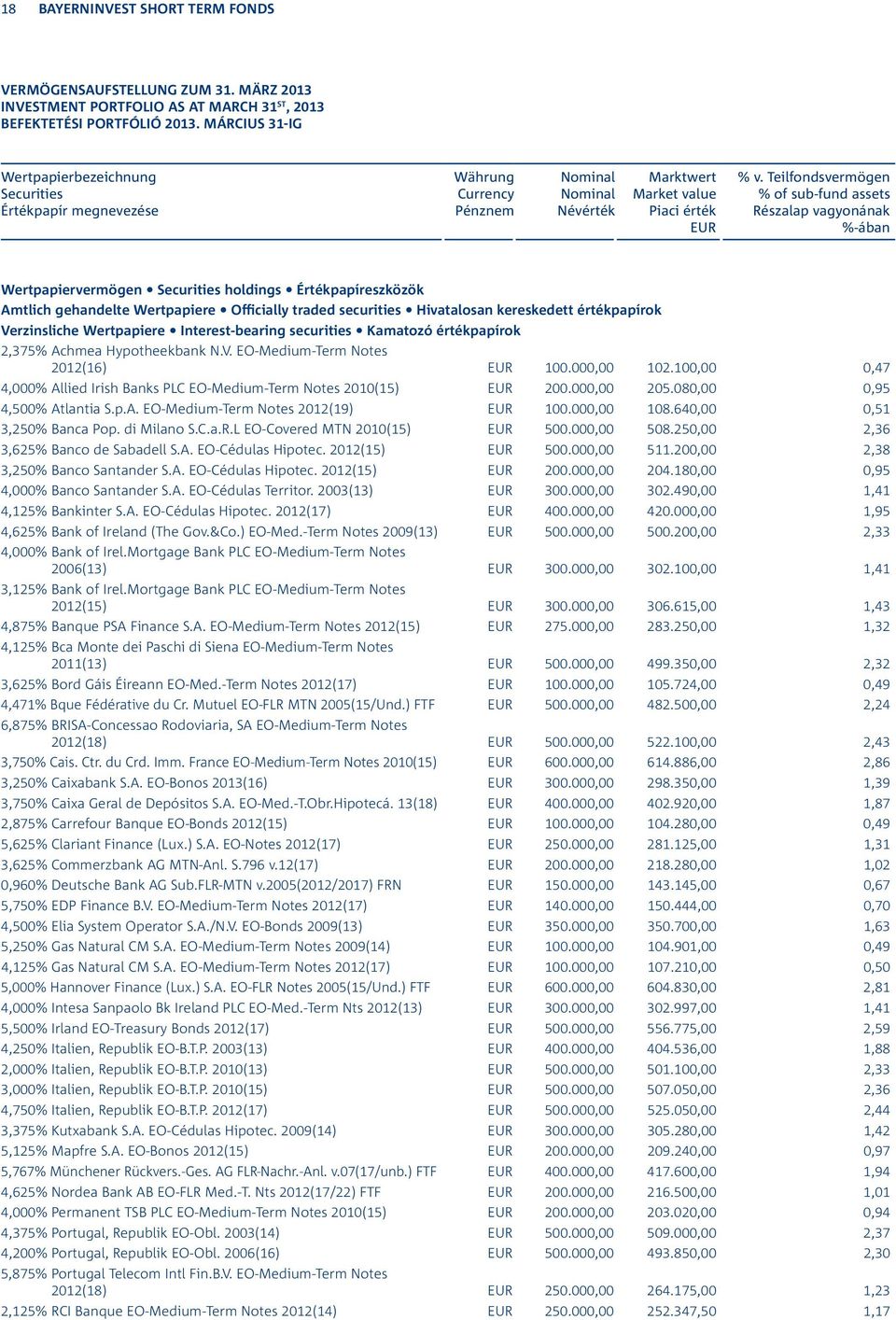Image resolution: width=896 pixels, height=1320 pixels.
Task: Click row '3,375% Kutxabank S.A.'
Action: (445, 1130)
